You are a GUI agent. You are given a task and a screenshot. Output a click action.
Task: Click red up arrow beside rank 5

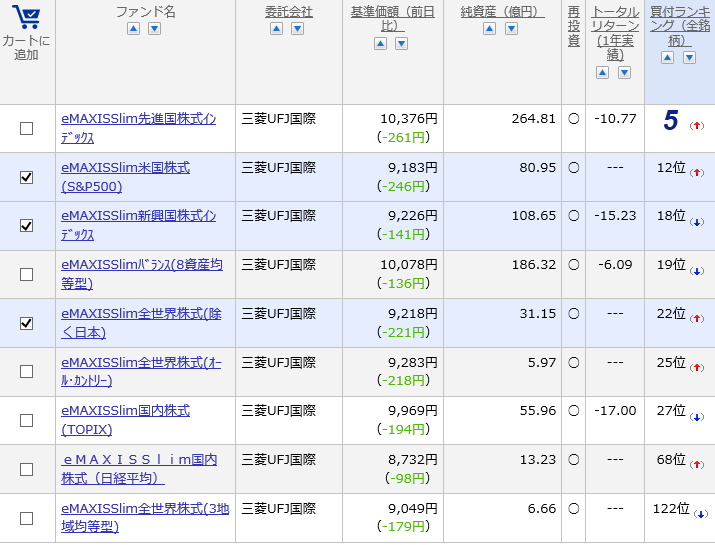[x=696, y=125]
